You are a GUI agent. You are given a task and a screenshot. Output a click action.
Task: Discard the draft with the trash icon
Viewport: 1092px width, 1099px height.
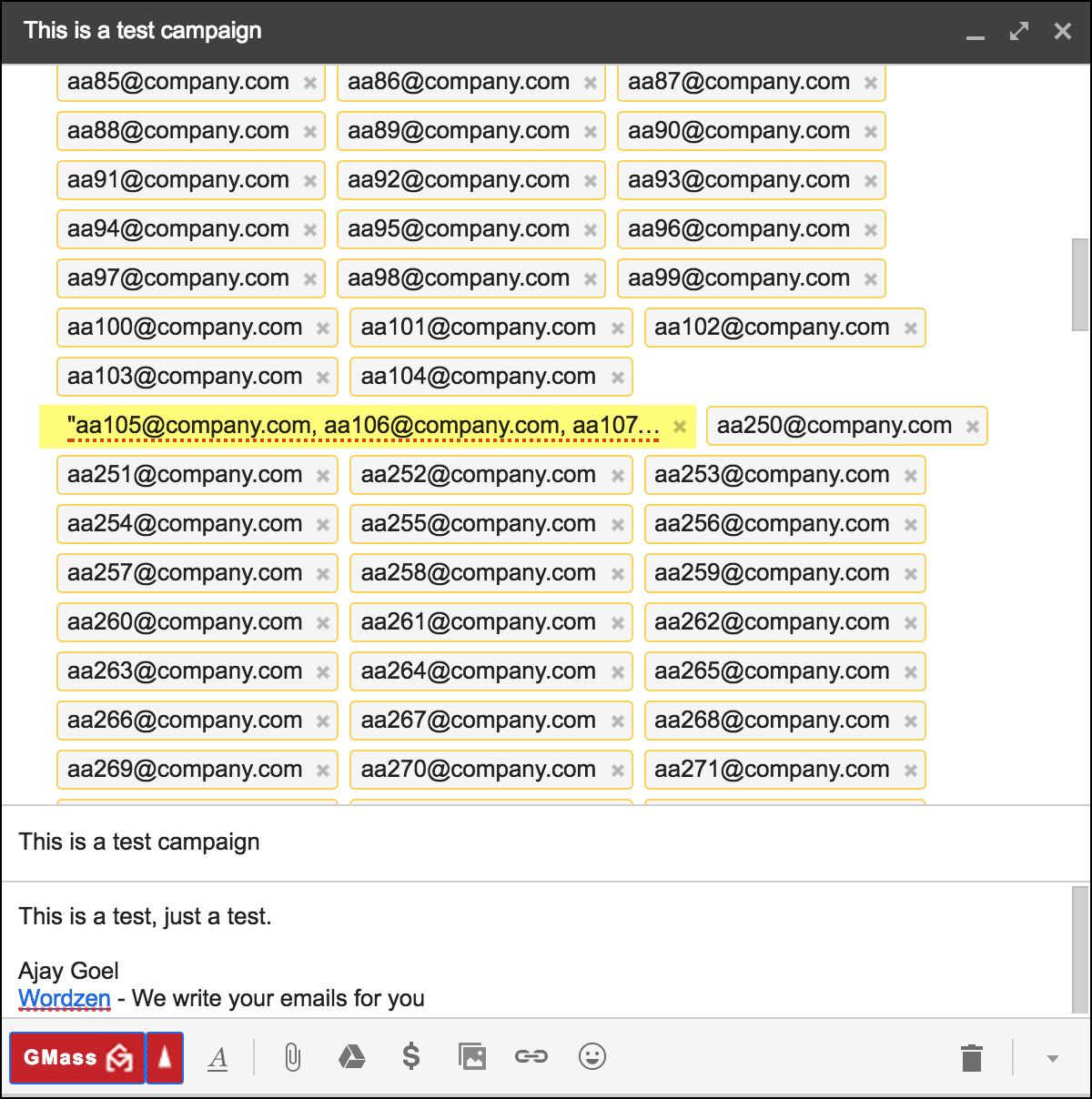point(971,1057)
